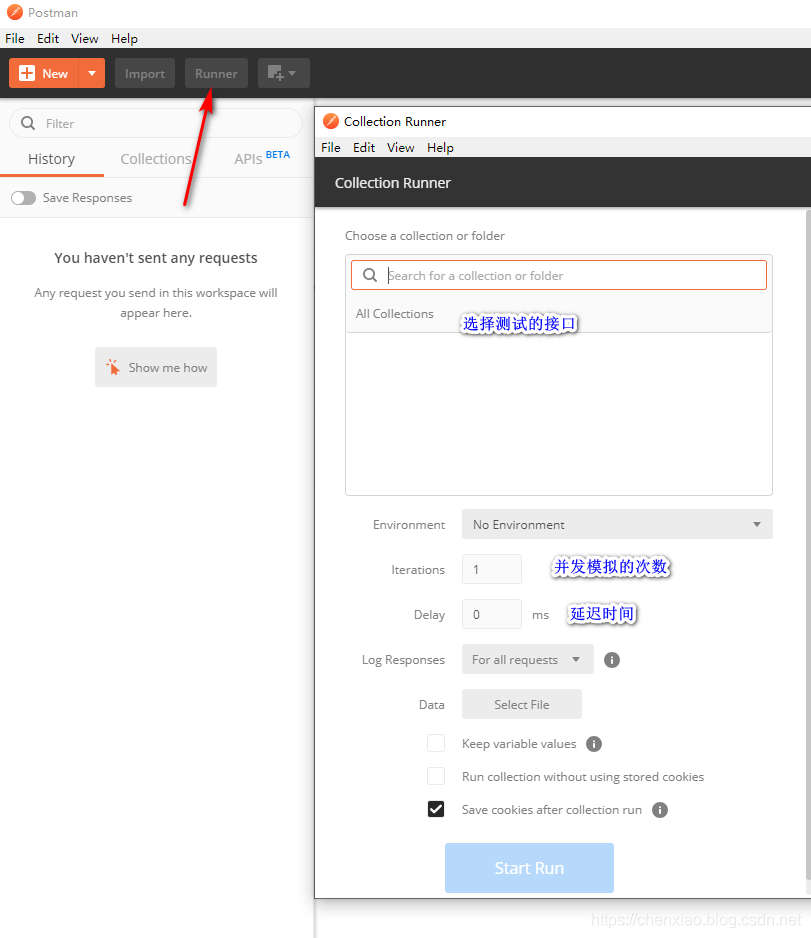The width and height of the screenshot is (811, 938).
Task: Click the Start Run button
Action: click(529, 868)
